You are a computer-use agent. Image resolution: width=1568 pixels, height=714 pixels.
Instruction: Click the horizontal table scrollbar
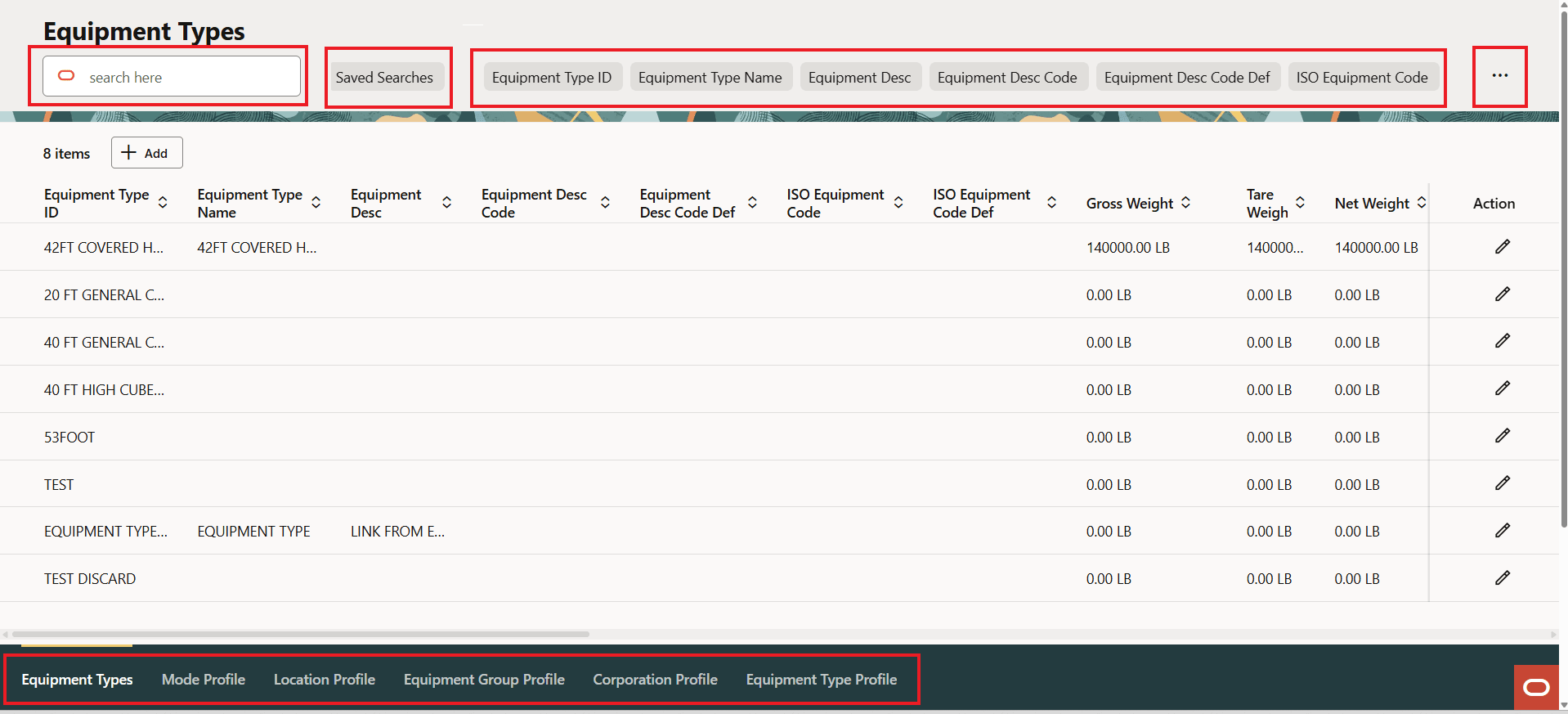(x=301, y=634)
